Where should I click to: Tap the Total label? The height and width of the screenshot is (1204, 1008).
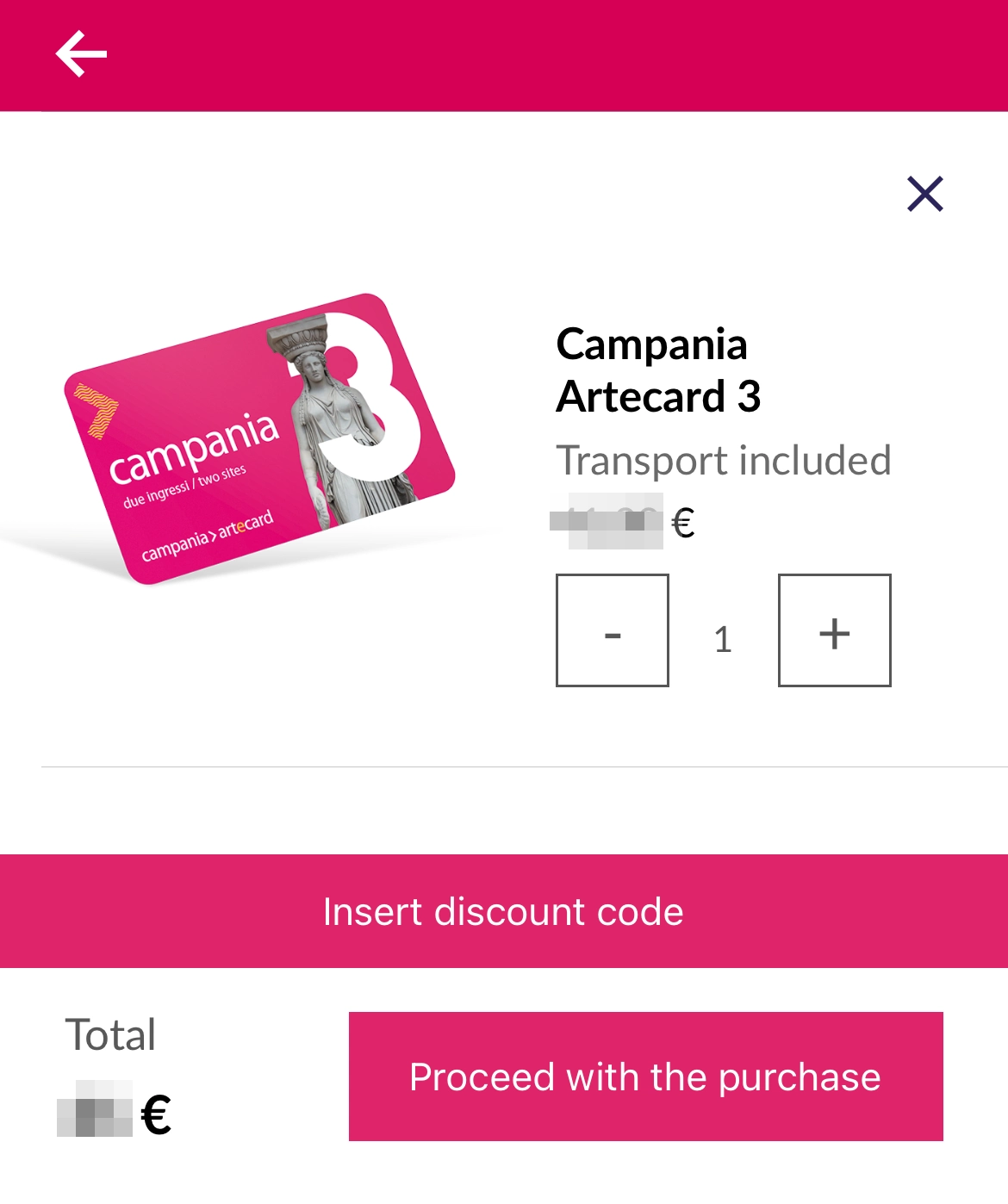110,1034
